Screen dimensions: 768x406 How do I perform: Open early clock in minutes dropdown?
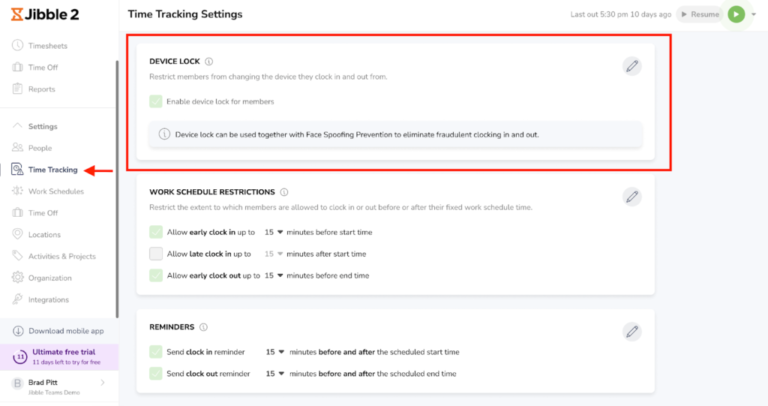point(274,232)
